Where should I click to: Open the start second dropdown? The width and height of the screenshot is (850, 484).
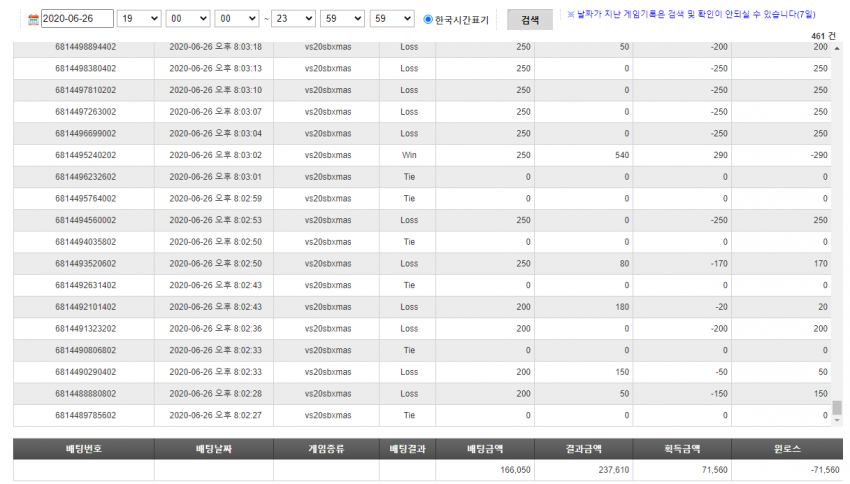pos(236,18)
